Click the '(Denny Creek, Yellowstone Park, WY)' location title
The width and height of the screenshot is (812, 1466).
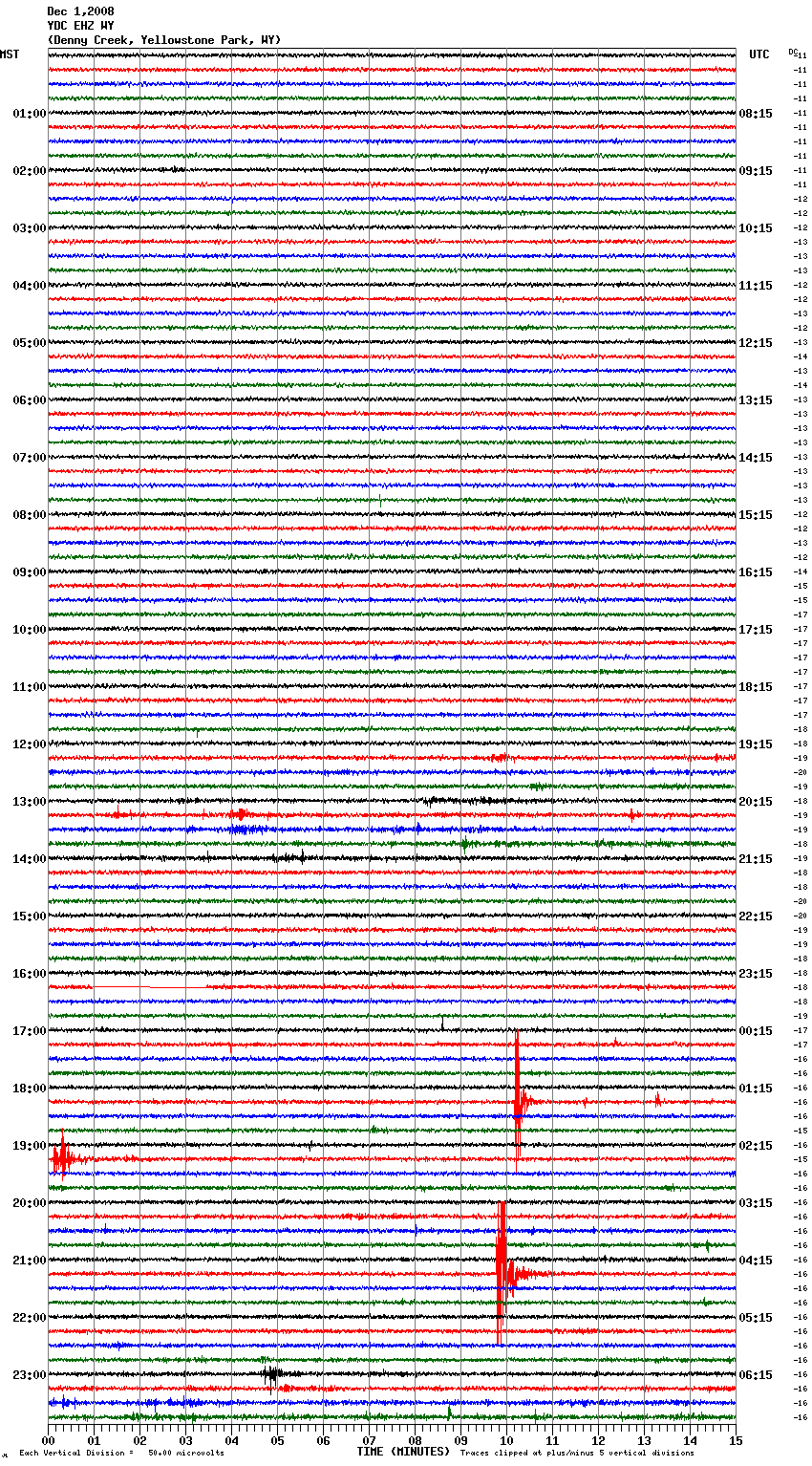163,40
